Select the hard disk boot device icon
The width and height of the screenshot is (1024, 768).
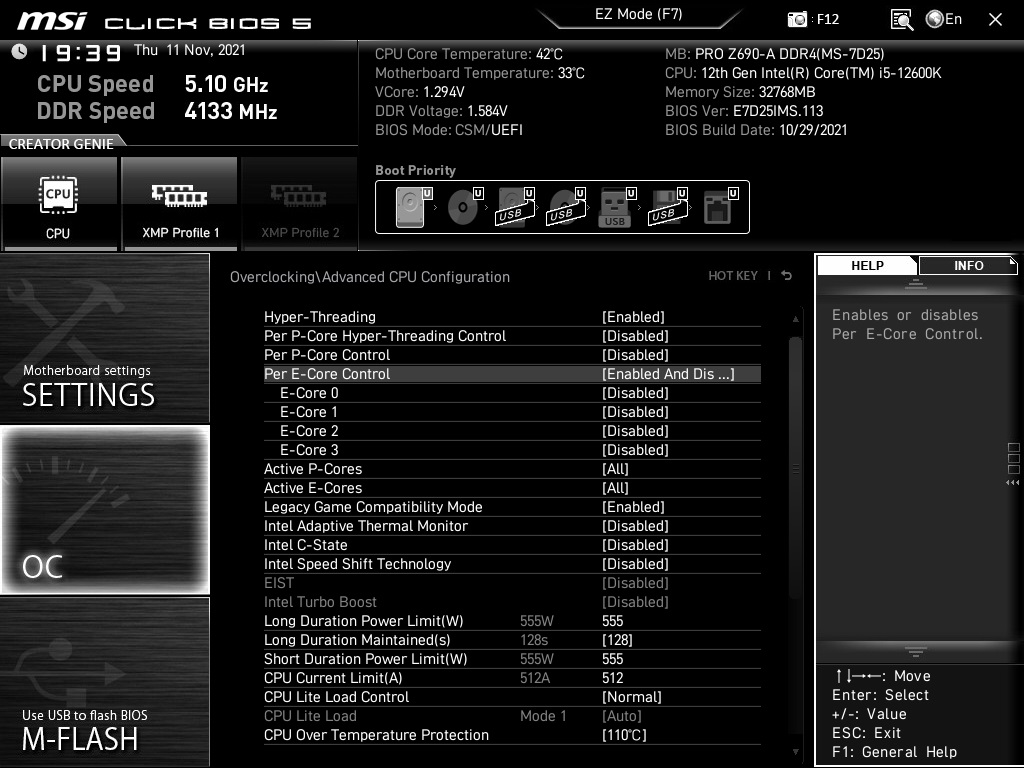point(413,207)
